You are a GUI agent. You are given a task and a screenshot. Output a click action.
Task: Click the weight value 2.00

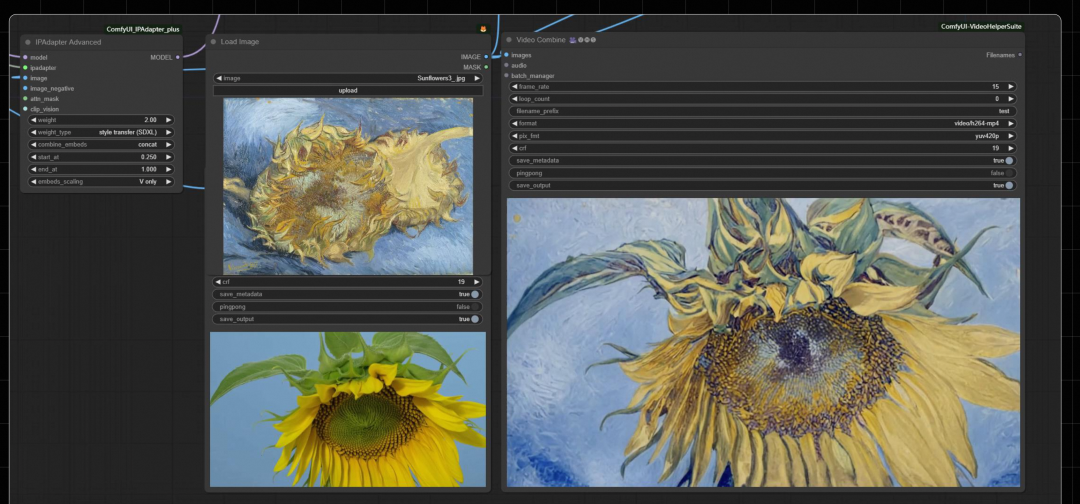point(150,120)
